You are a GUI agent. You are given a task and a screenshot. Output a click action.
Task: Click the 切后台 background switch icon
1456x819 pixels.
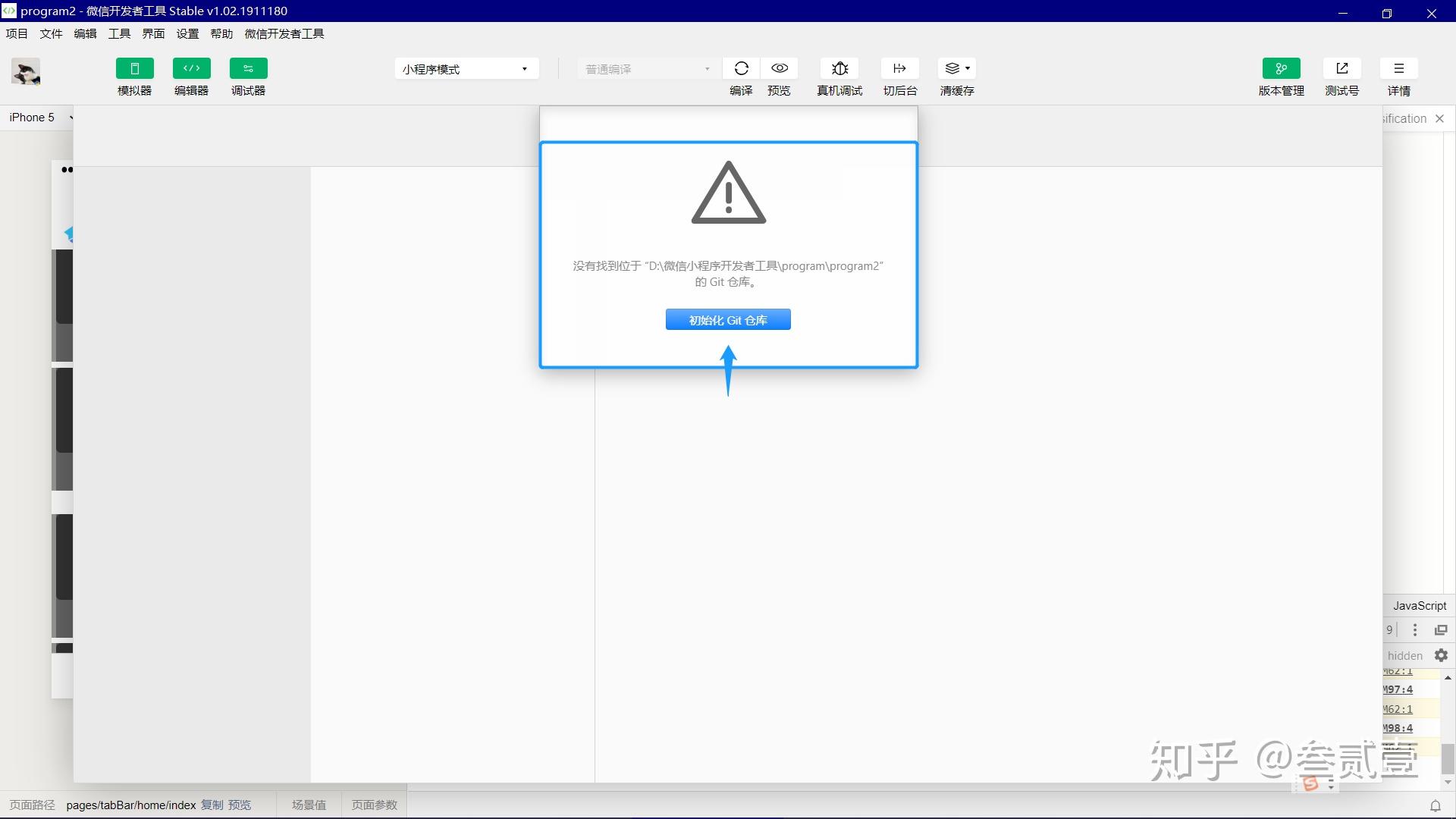coord(900,68)
